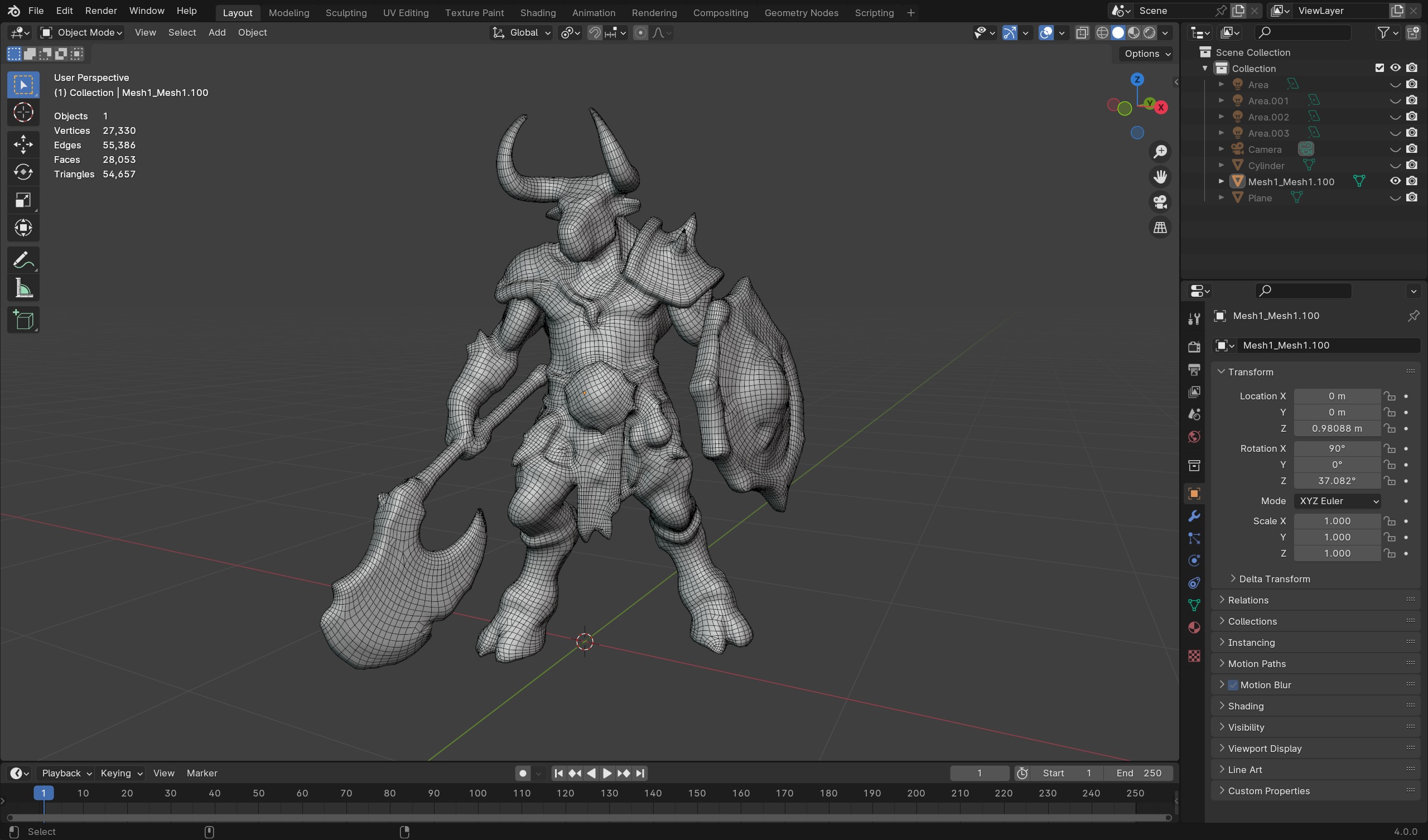Image resolution: width=1428 pixels, height=840 pixels.
Task: Switch to the Sculpting workspace tab
Action: (346, 12)
